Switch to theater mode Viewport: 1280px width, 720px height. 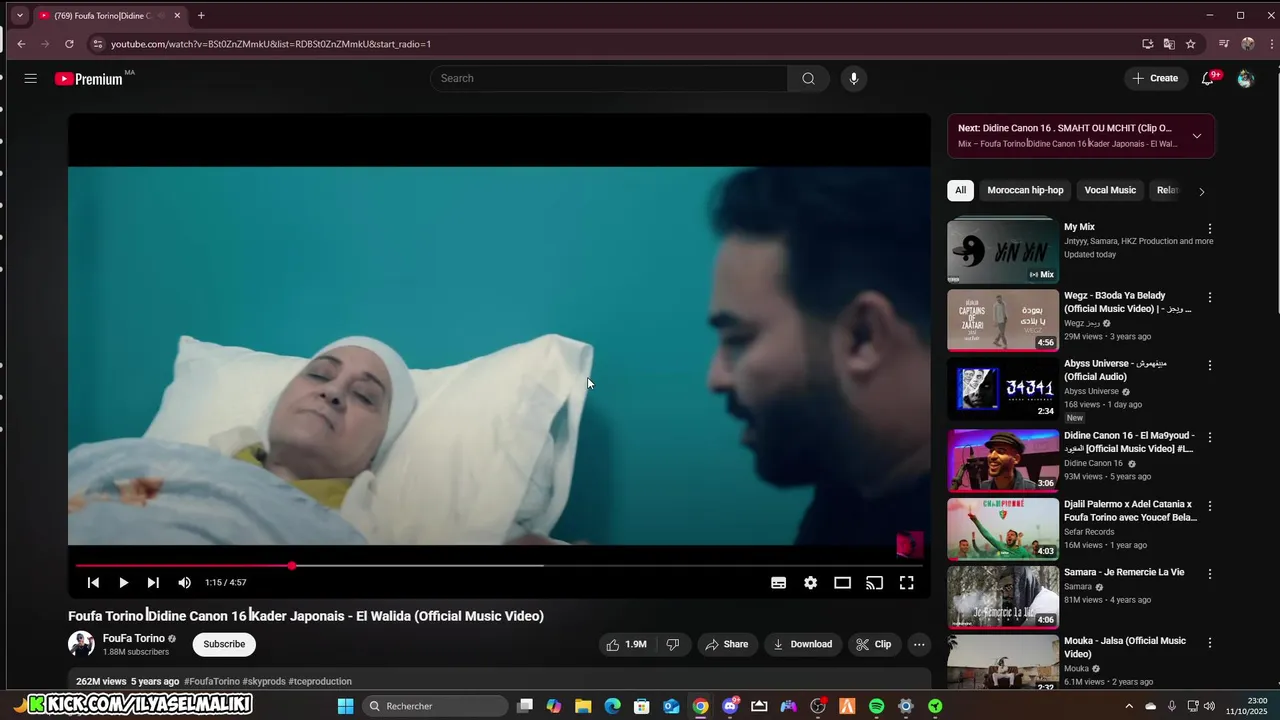[842, 582]
